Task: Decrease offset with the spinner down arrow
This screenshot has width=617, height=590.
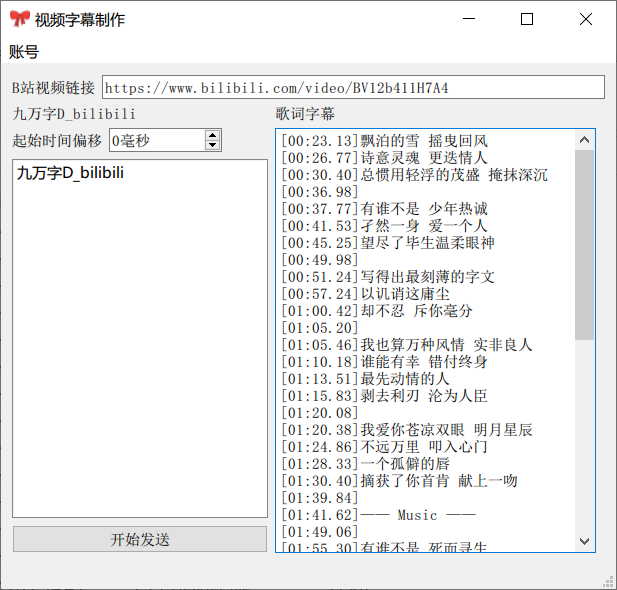Action: tap(212, 145)
